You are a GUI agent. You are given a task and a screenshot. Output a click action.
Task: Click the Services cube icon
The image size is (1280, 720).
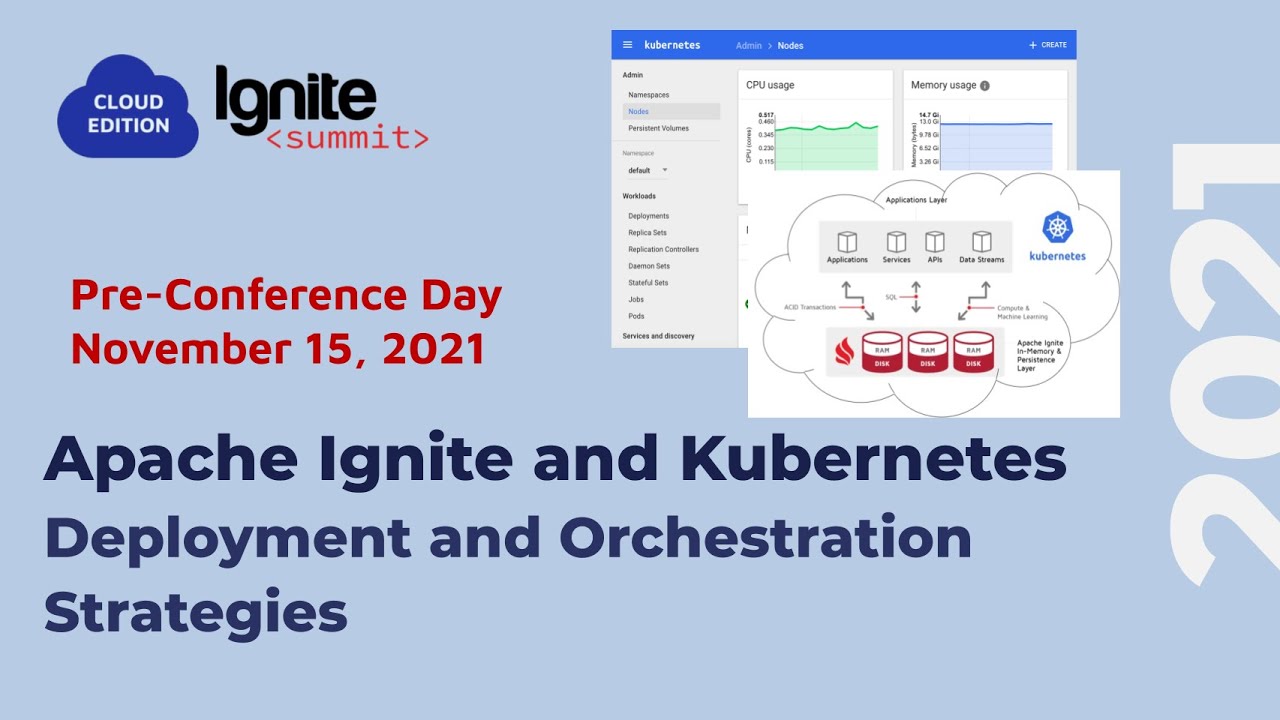pyautogui.click(x=896, y=242)
